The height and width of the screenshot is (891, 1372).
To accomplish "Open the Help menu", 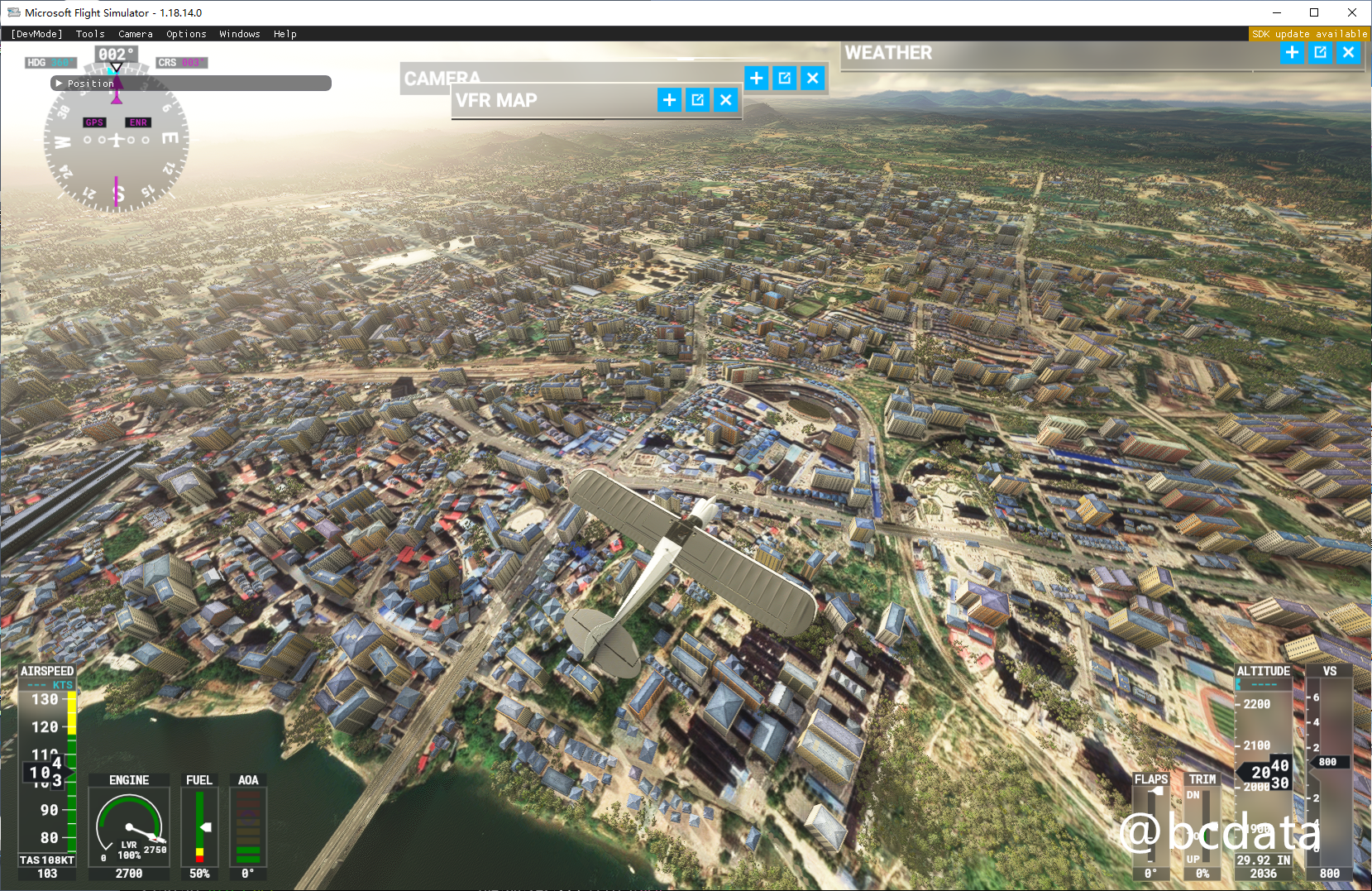I will click(x=285, y=34).
